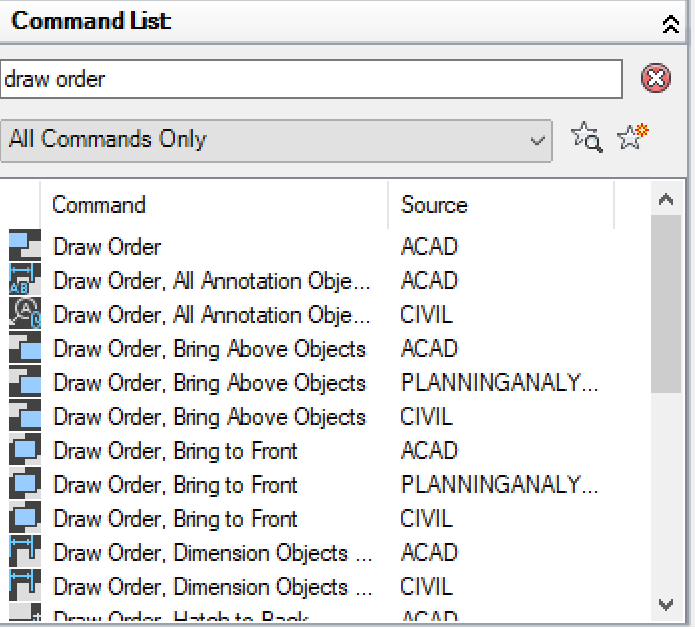Clear the draw order search text
The image size is (695, 629).
point(655,79)
